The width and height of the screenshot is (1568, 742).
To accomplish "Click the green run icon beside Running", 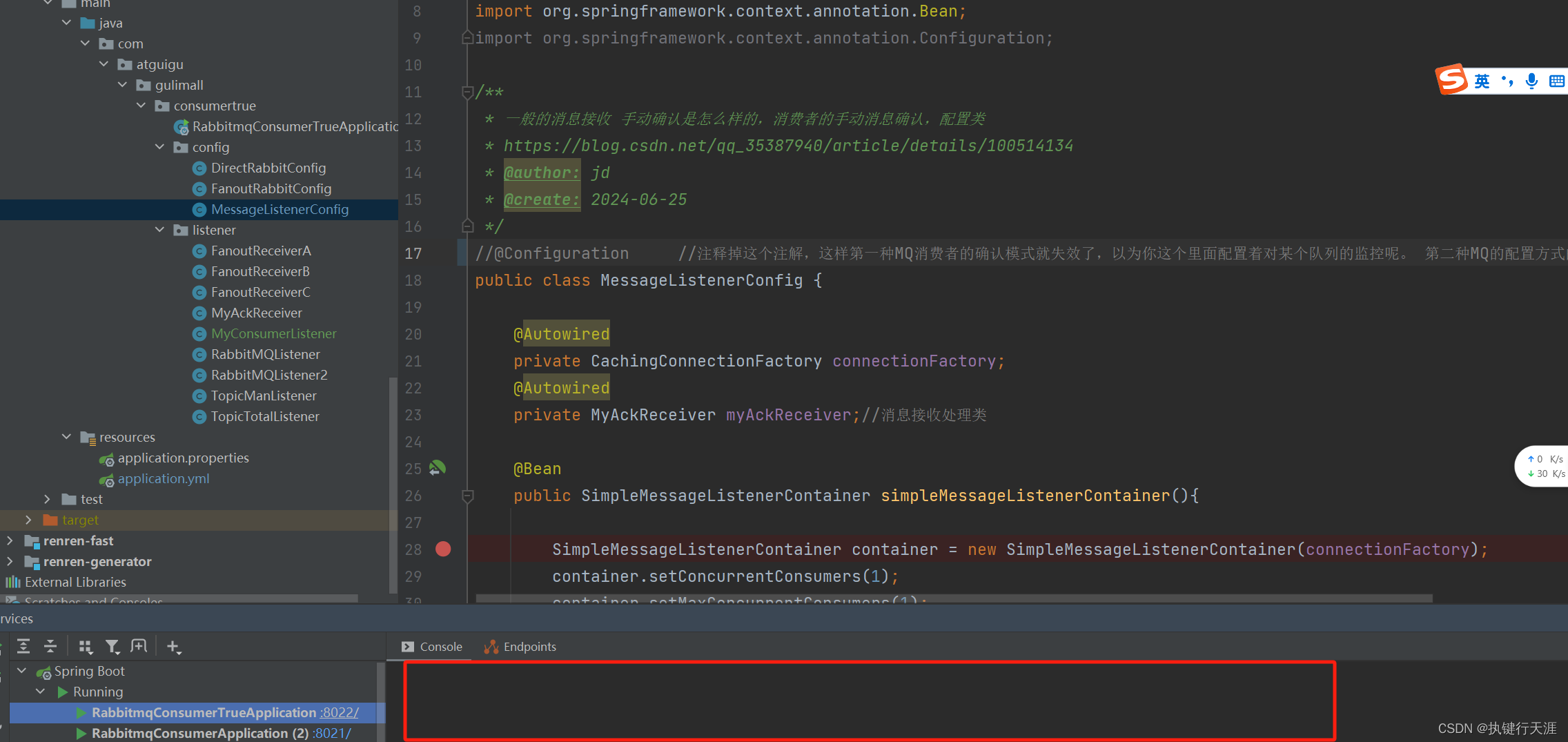I will pyautogui.click(x=63, y=692).
